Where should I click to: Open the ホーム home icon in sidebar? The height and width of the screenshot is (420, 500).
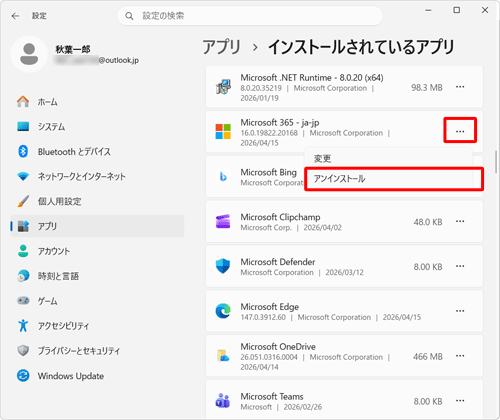click(23, 102)
